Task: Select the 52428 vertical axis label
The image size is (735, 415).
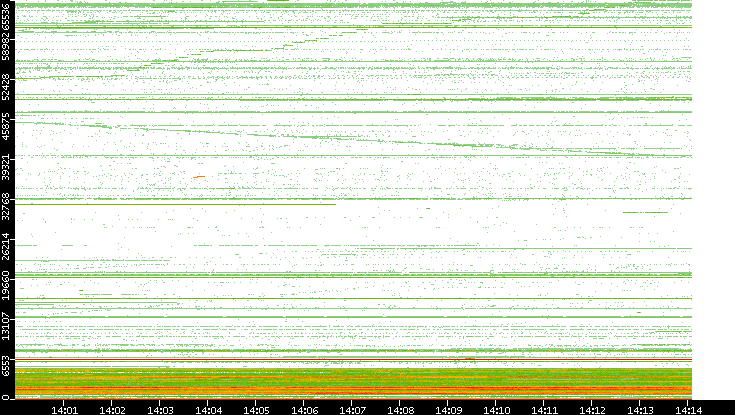Action: coord(7,85)
